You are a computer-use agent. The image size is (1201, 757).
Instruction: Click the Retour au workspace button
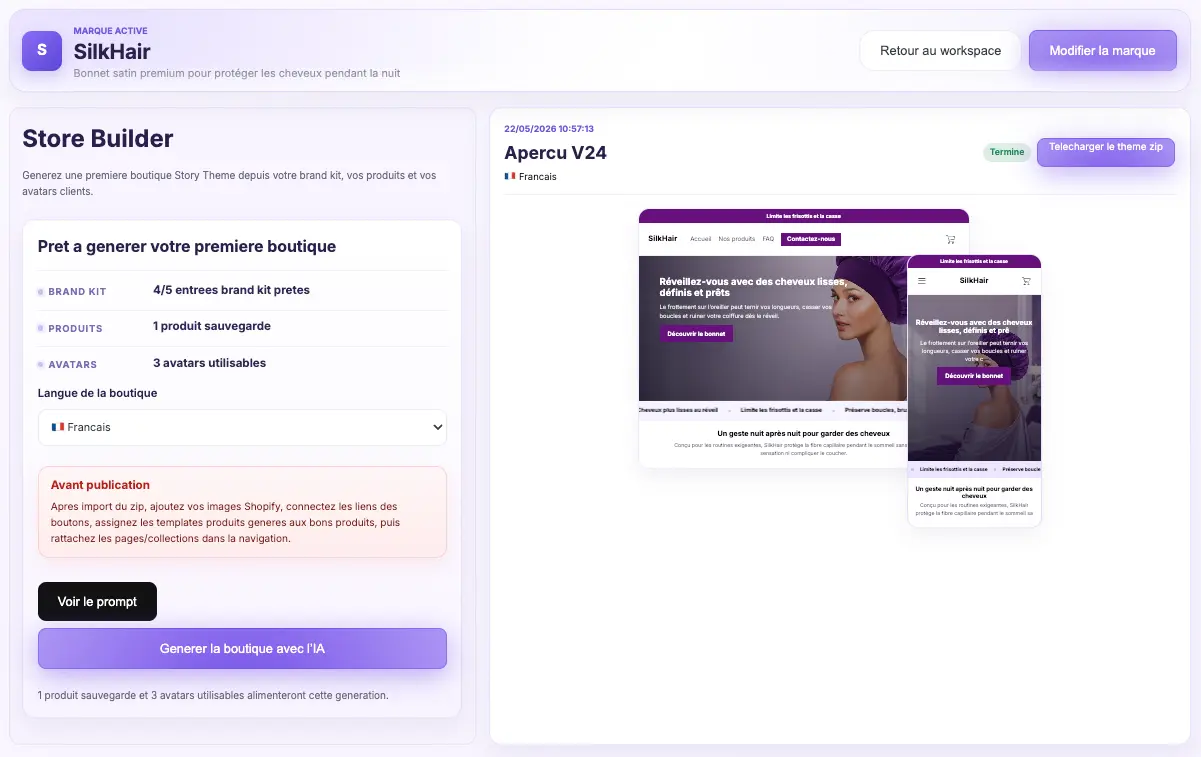[x=940, y=50]
